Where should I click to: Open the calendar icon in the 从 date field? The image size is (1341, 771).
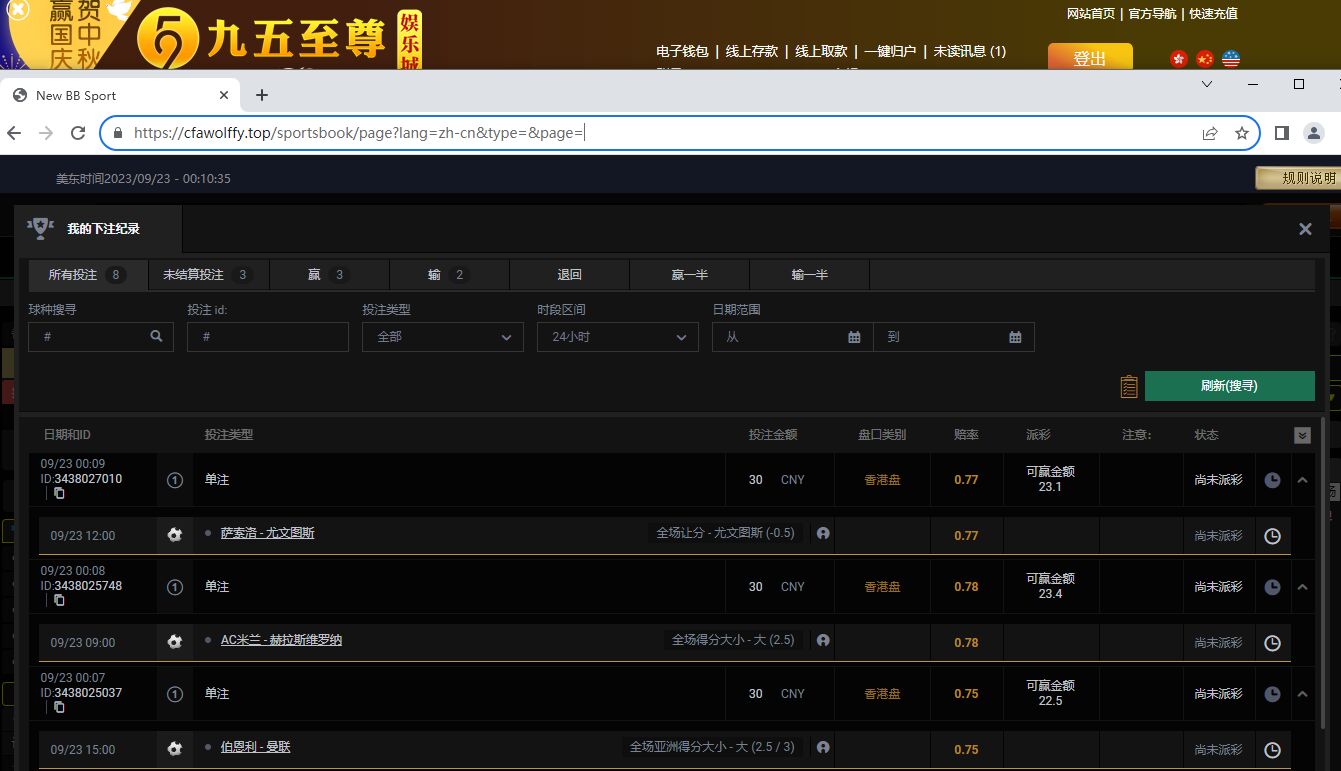tap(854, 337)
